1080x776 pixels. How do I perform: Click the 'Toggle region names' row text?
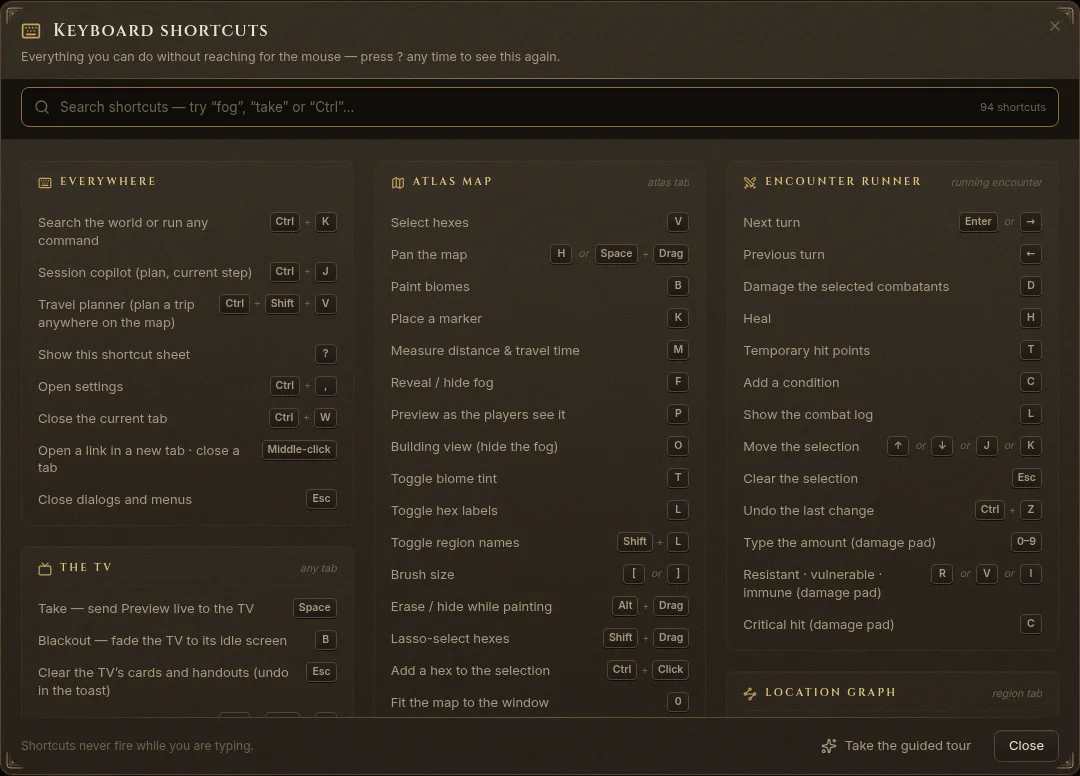[455, 543]
